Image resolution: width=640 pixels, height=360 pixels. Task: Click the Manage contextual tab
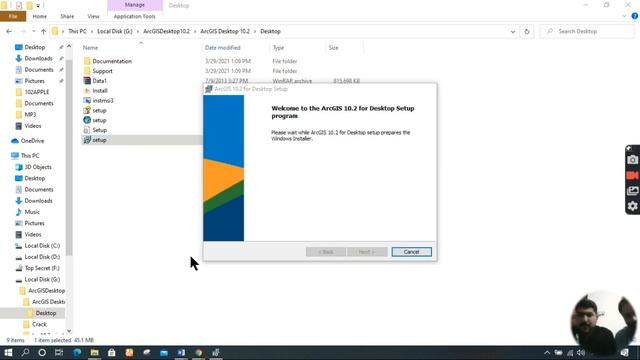(135, 5)
